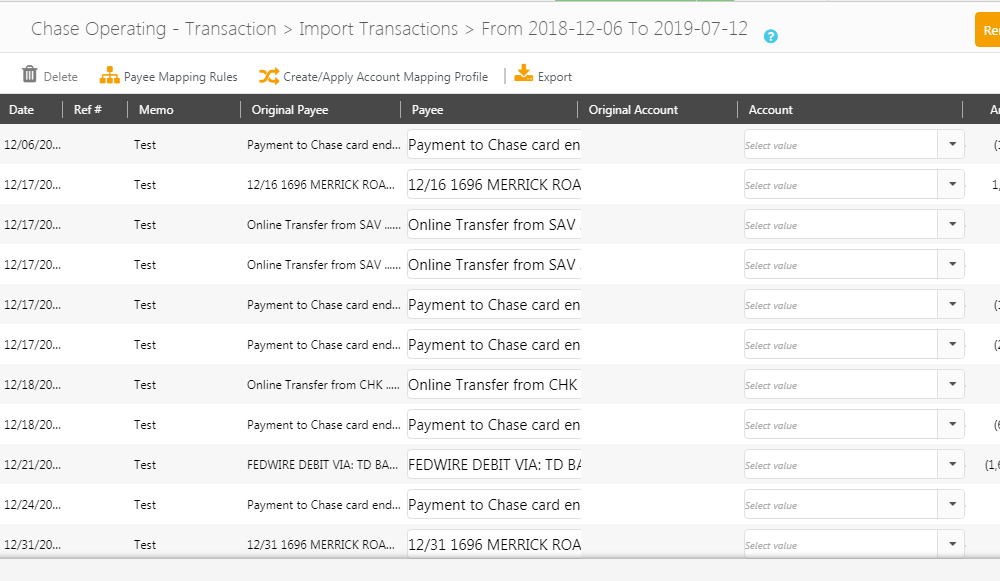
Task: Click the Export button label
Action: point(555,77)
